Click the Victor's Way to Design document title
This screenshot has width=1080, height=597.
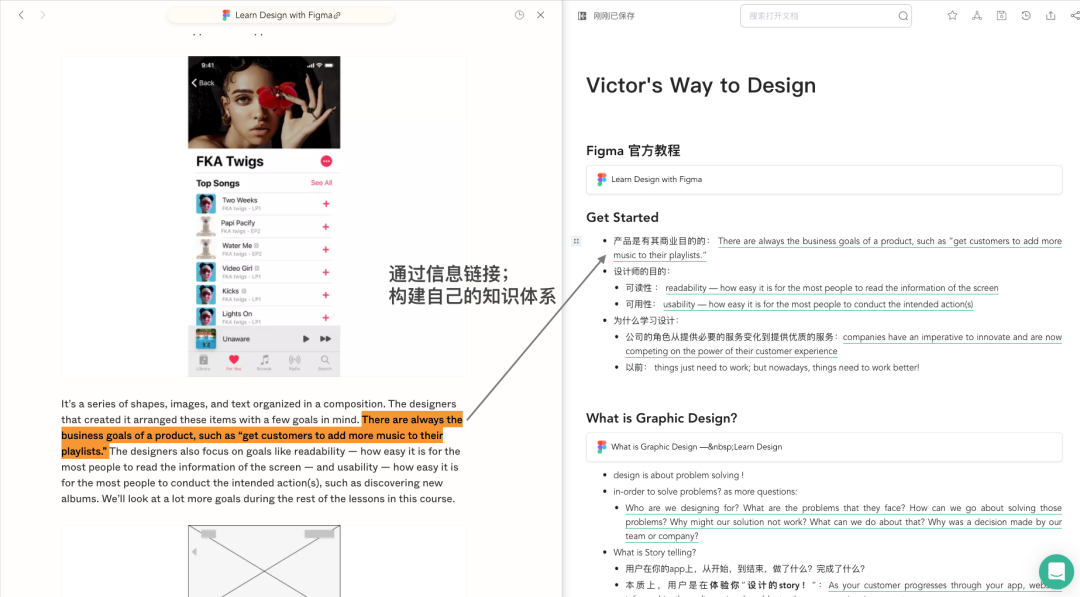(x=700, y=85)
